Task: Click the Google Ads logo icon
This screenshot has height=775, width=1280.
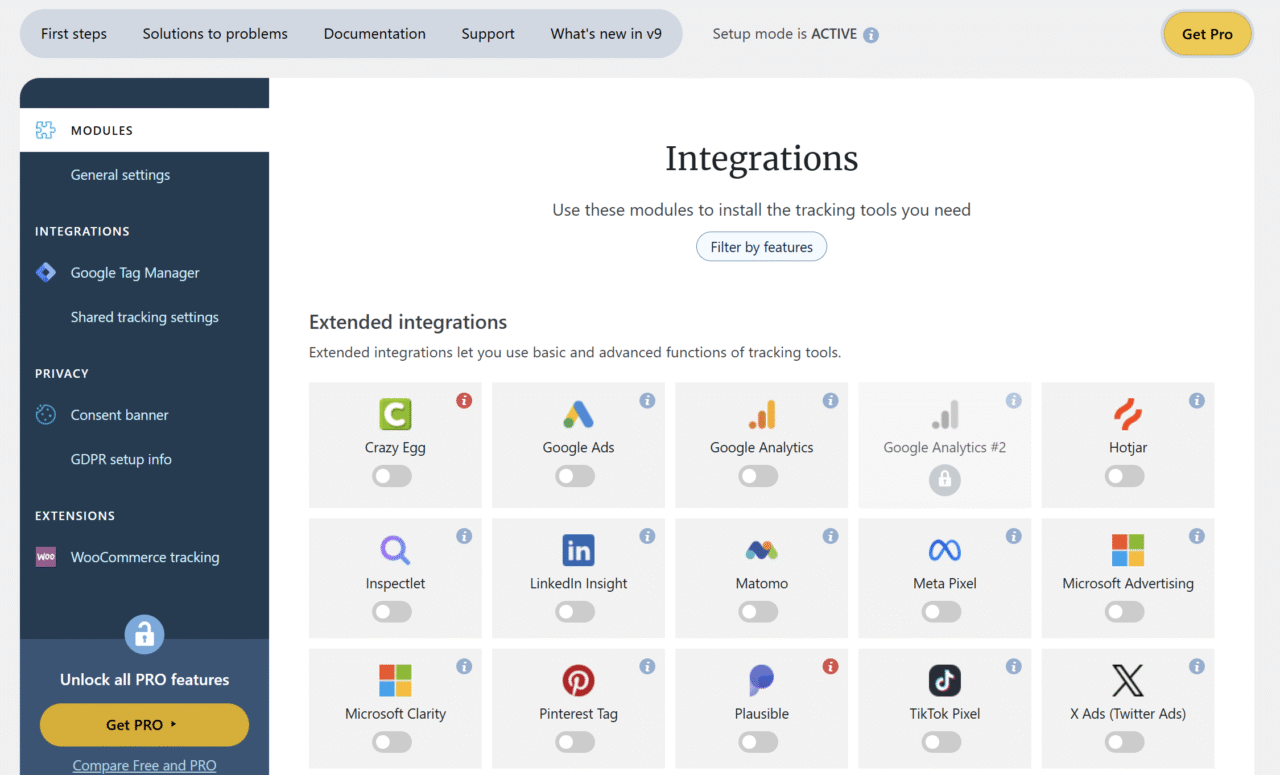Action: [578, 414]
